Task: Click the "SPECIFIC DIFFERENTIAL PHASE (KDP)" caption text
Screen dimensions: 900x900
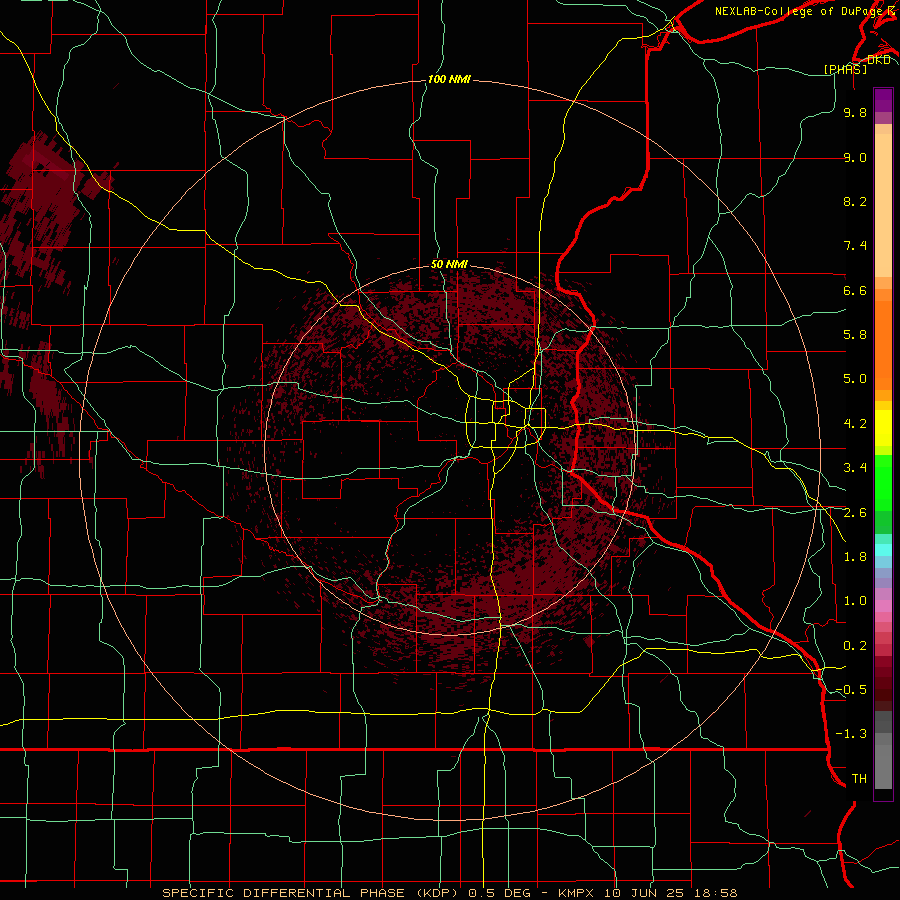Action: coord(312,893)
